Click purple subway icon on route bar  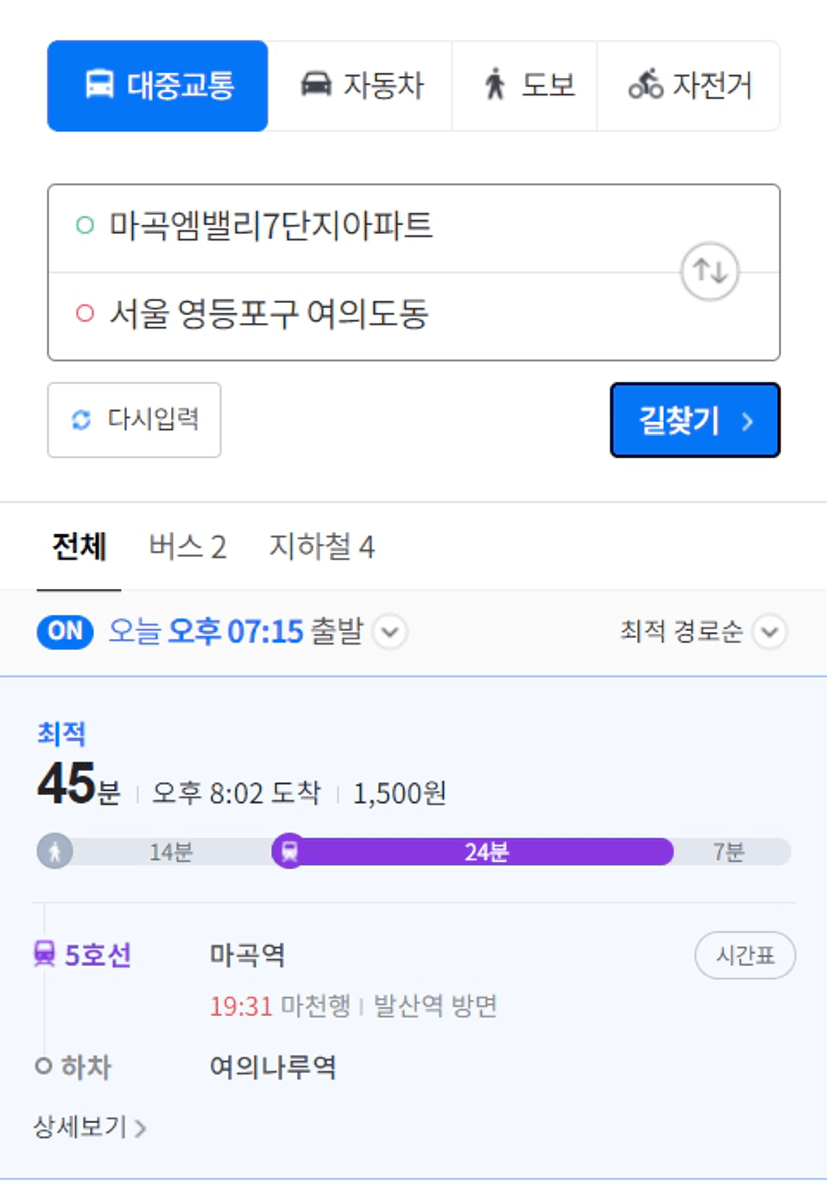tap(290, 852)
